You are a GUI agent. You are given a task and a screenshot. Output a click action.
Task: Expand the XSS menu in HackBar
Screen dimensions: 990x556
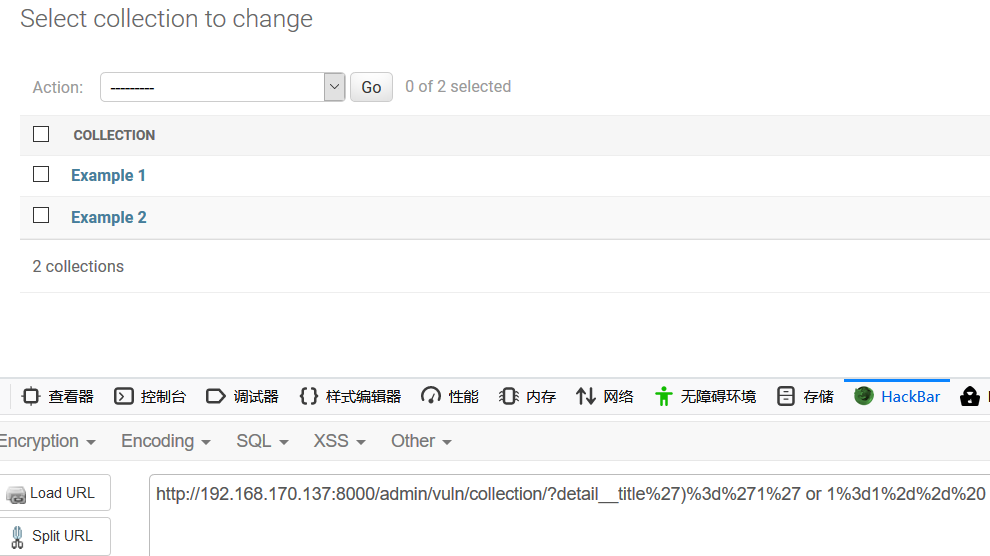click(339, 441)
